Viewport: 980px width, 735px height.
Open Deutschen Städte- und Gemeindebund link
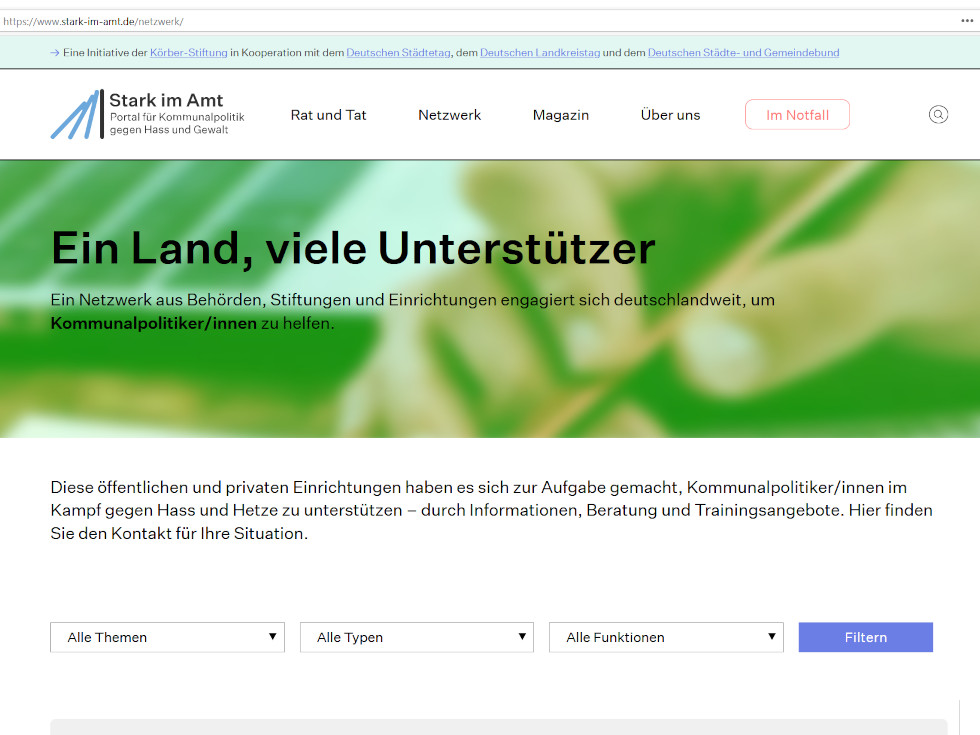(x=743, y=53)
